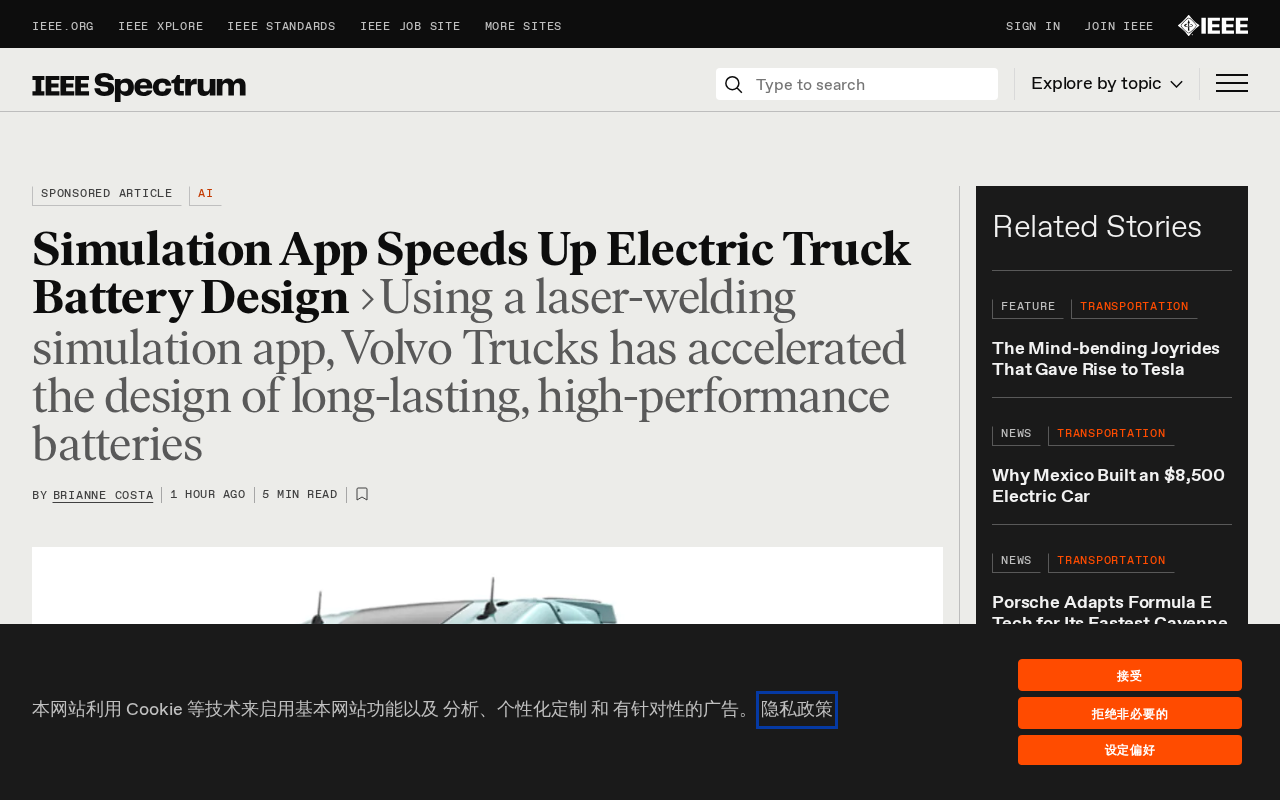Open the IEEE JOB SITE link
The width and height of the screenshot is (1280, 800).
[x=410, y=27]
